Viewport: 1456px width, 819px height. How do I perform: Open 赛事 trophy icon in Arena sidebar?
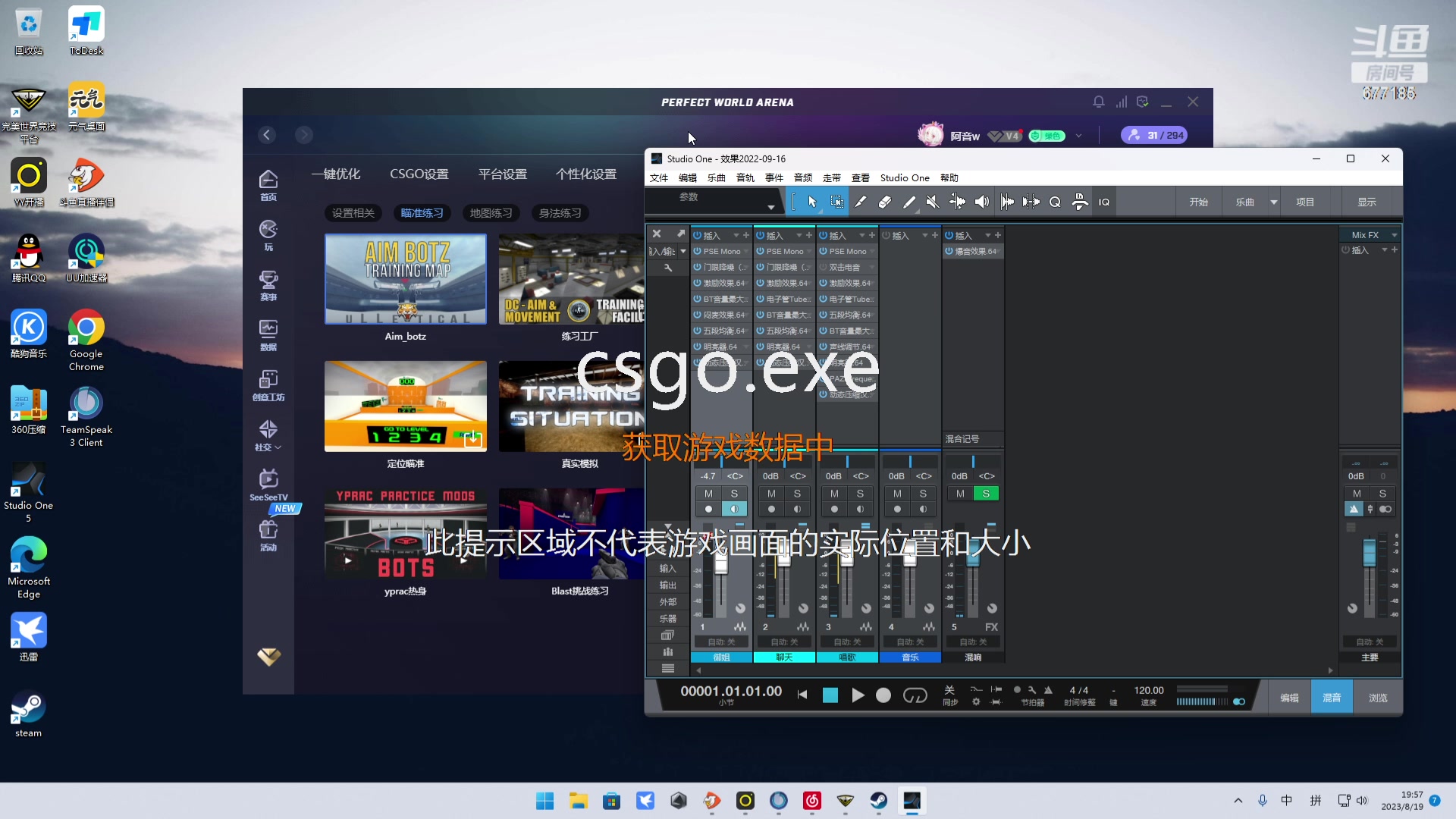[268, 286]
